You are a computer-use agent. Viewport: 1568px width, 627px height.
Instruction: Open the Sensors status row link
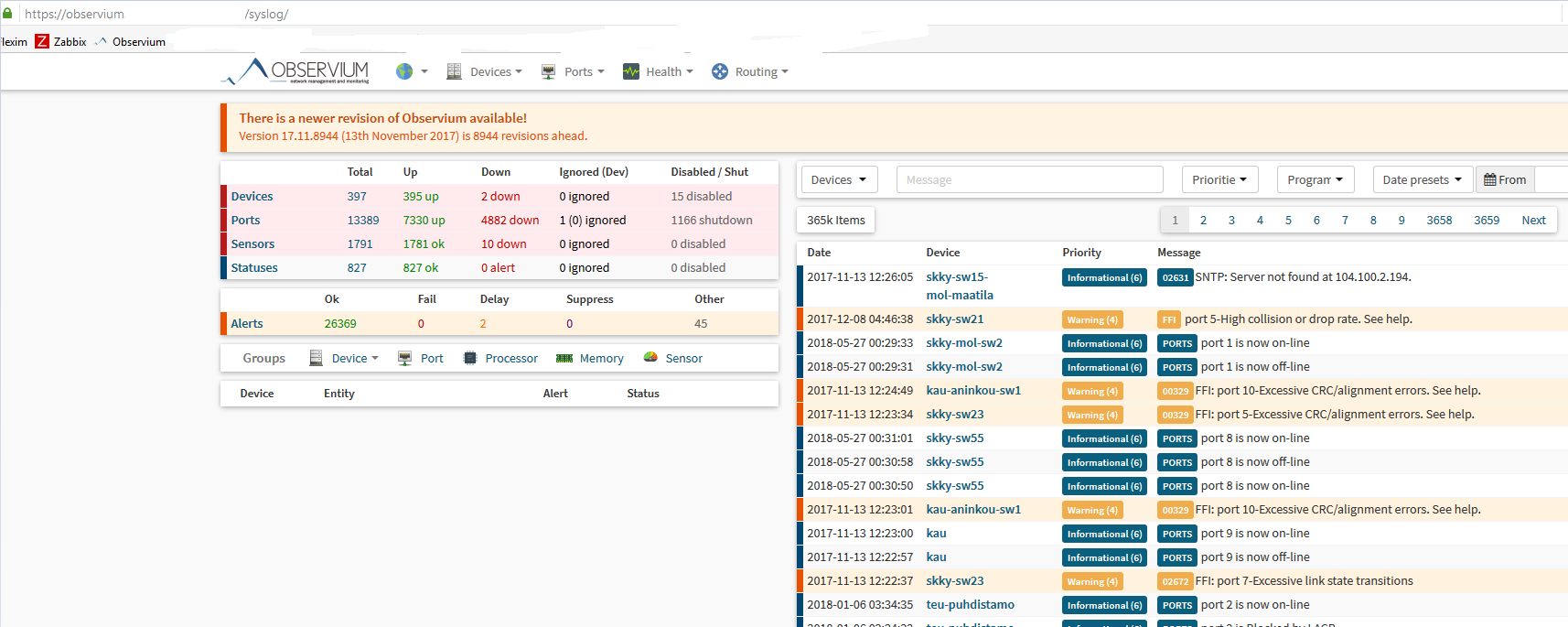(x=252, y=243)
